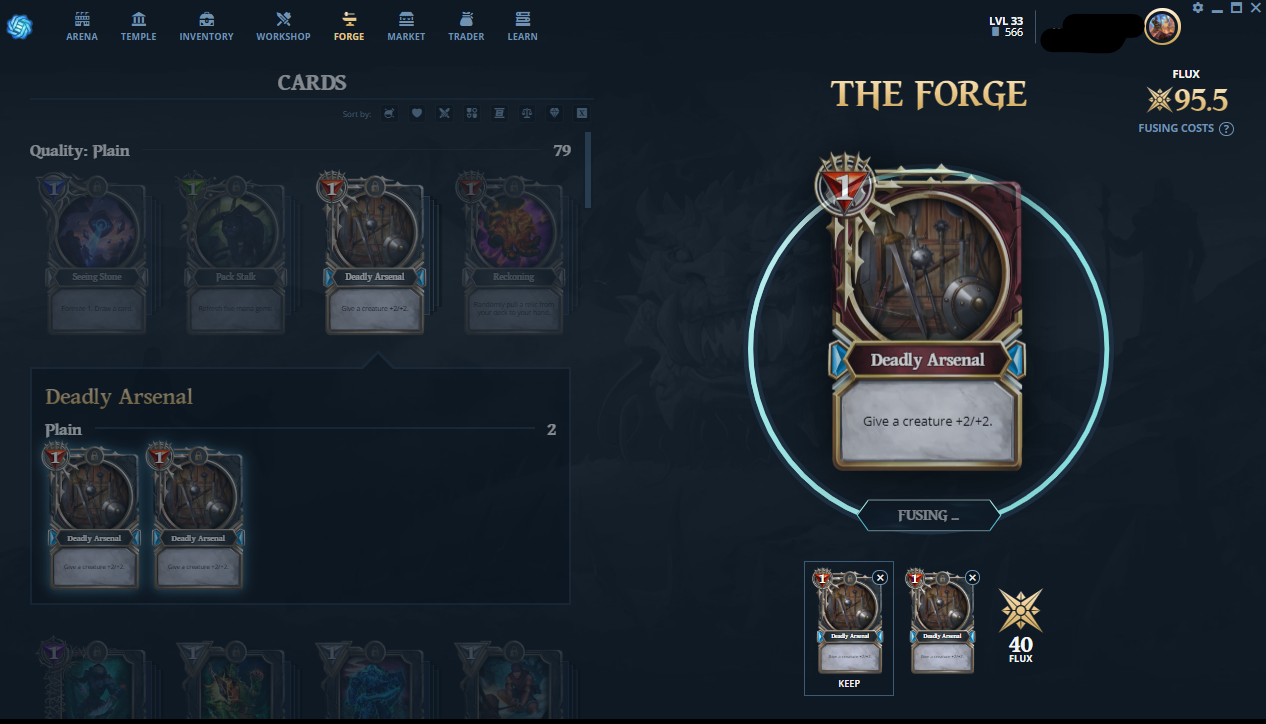Open the Arena tab
This screenshot has width=1266, height=724.
click(x=82, y=27)
